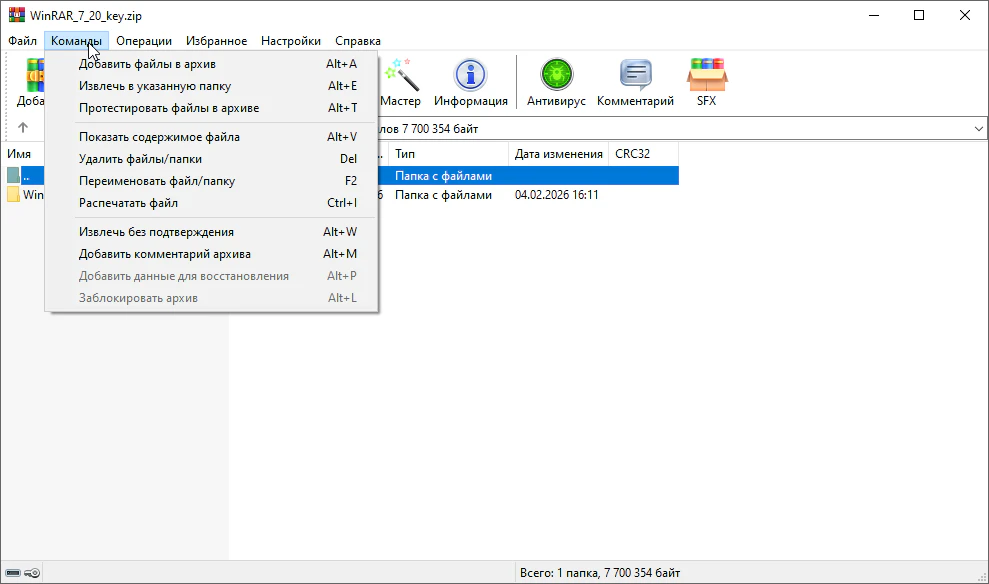
Task: Click the Справка menu
Action: (357, 41)
